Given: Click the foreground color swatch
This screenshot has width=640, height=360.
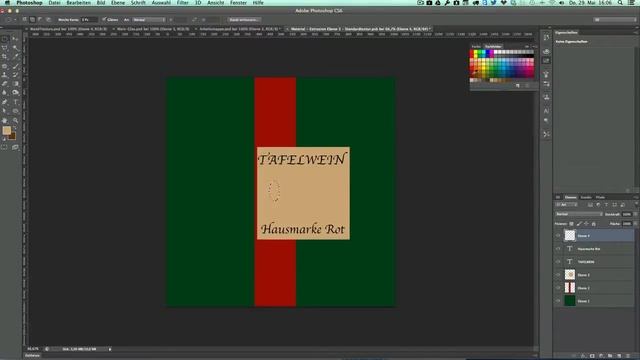Looking at the screenshot, I should pos(7,130).
